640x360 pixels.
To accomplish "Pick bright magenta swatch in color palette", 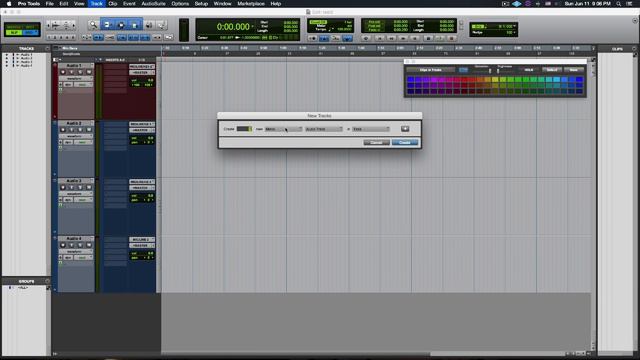I will pos(433,80).
